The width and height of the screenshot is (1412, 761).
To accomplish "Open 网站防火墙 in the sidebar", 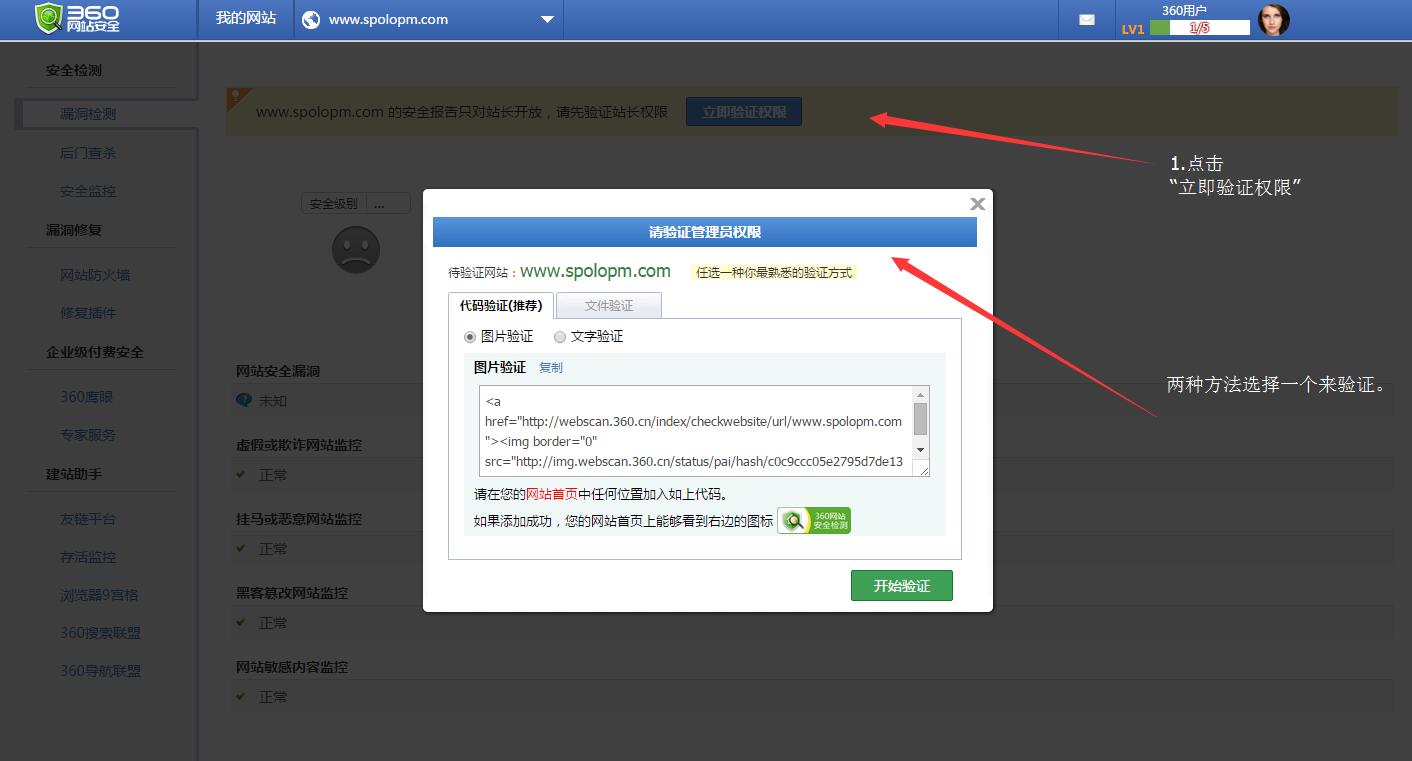I will tap(95, 275).
